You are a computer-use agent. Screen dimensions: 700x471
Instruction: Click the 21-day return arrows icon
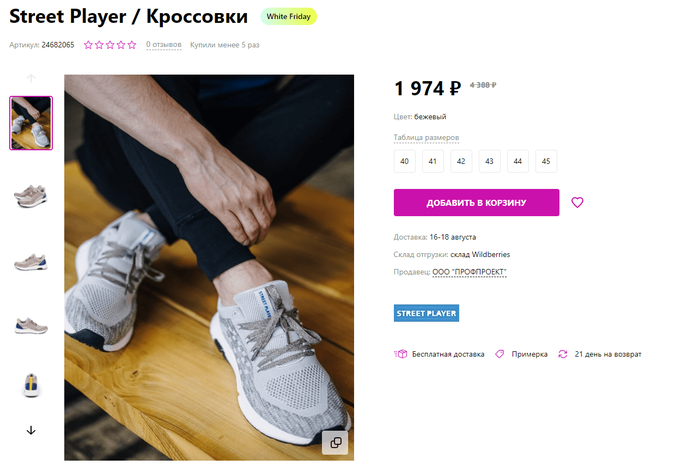(x=563, y=354)
